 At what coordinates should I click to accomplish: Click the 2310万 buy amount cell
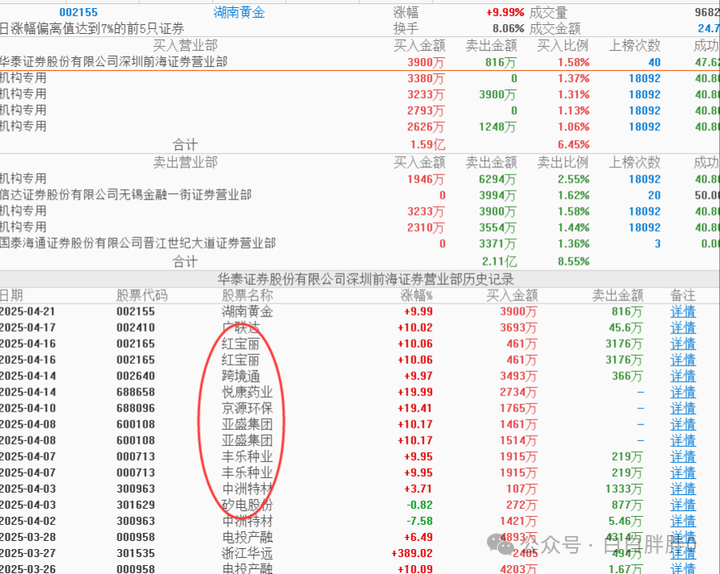[x=426, y=227]
